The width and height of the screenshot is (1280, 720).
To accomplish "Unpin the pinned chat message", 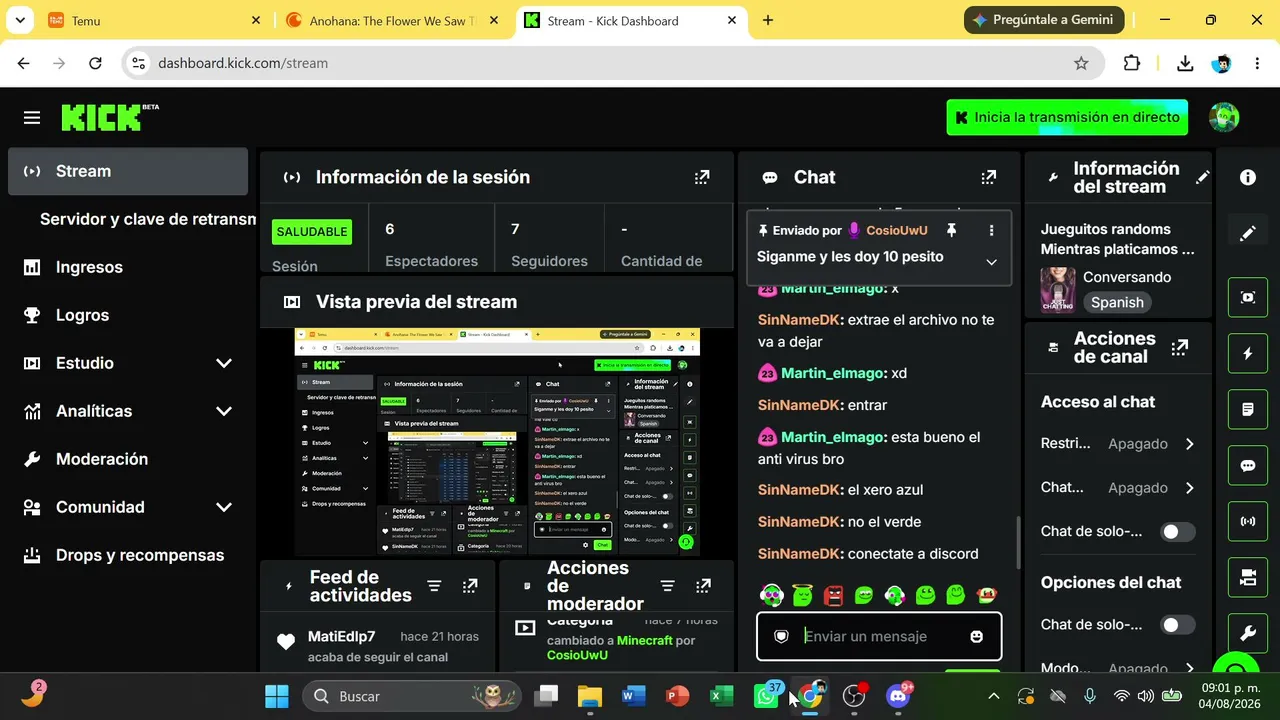I will [x=951, y=230].
